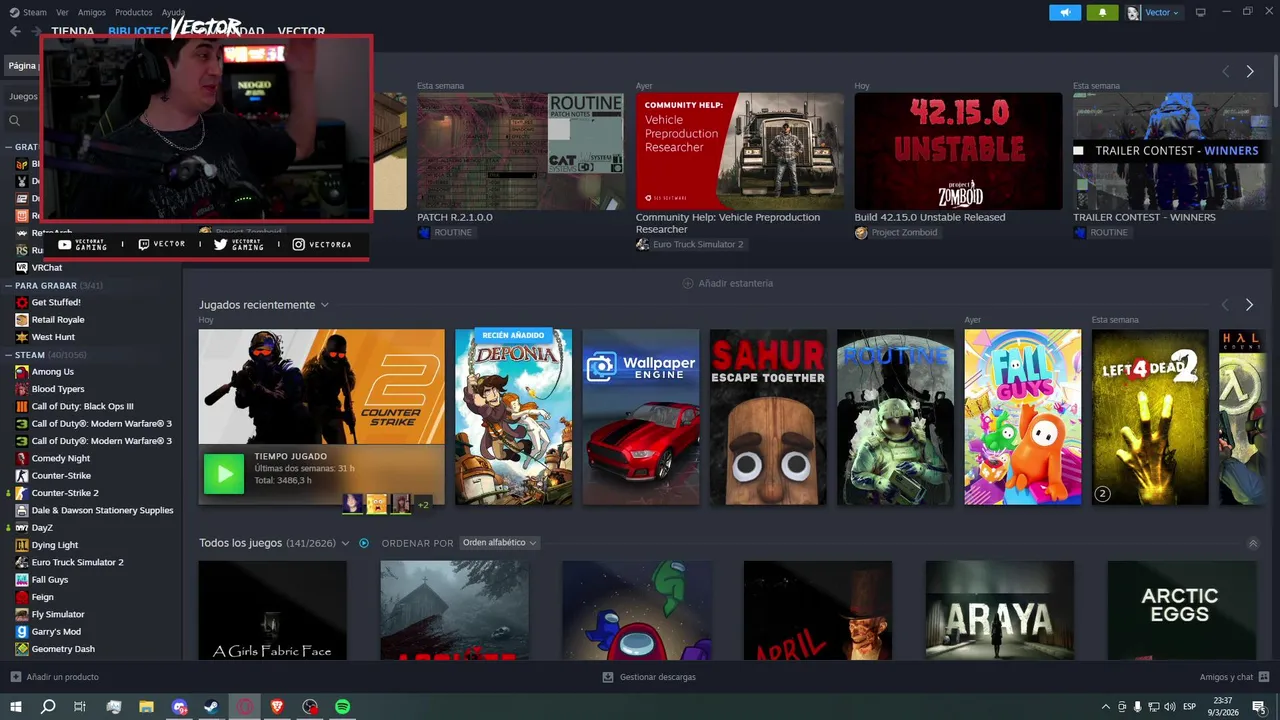This screenshot has width=1280, height=720.
Task: Open Build 42.15.0 Unstable Released news link
Action: click(930, 217)
